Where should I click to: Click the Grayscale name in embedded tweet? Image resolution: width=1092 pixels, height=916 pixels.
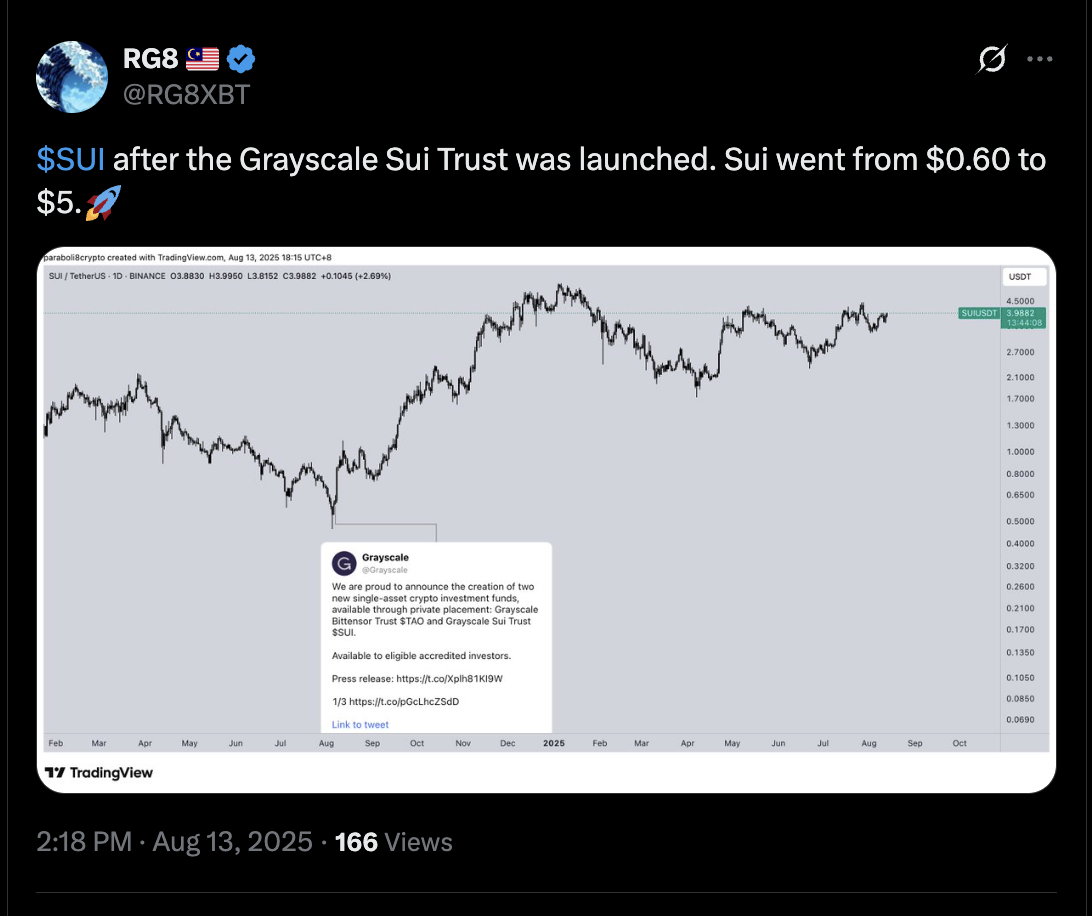point(385,557)
